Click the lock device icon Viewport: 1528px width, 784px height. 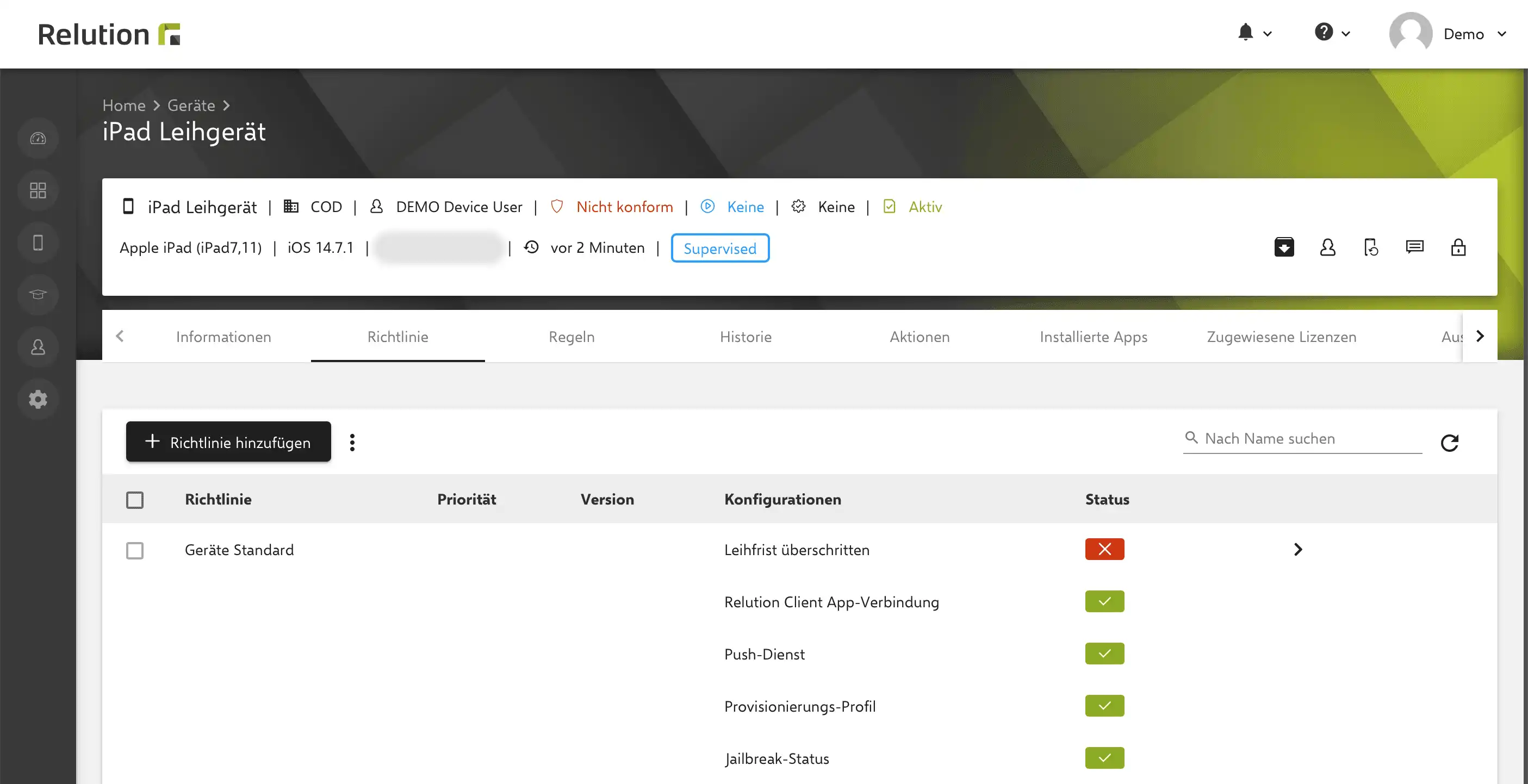coord(1458,247)
